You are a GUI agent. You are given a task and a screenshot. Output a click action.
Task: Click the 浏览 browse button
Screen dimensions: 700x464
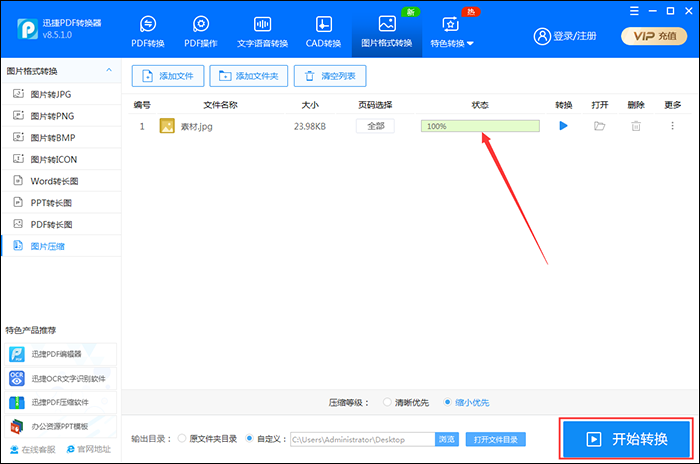tap(447, 439)
